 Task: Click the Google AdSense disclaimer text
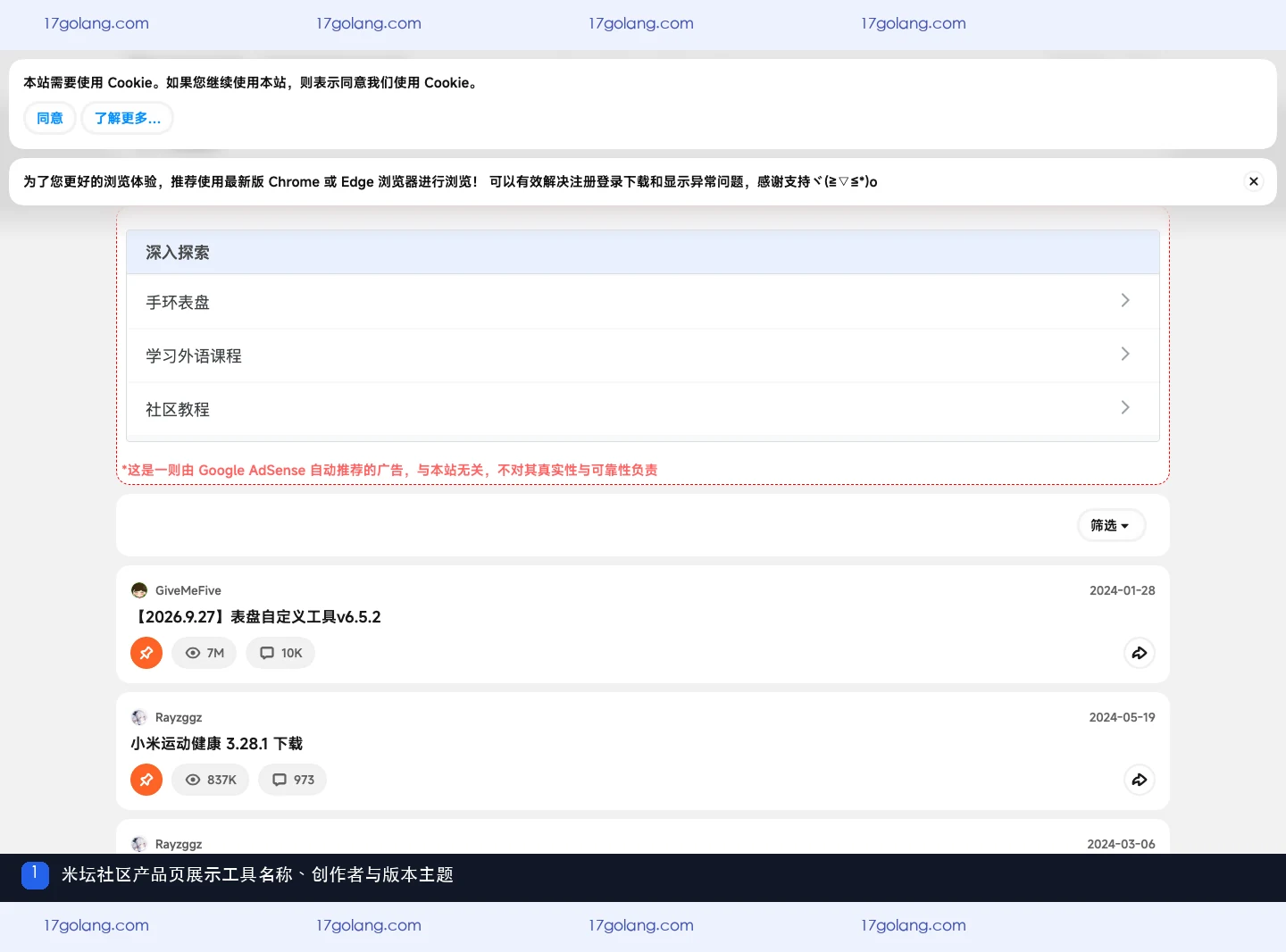[390, 470]
